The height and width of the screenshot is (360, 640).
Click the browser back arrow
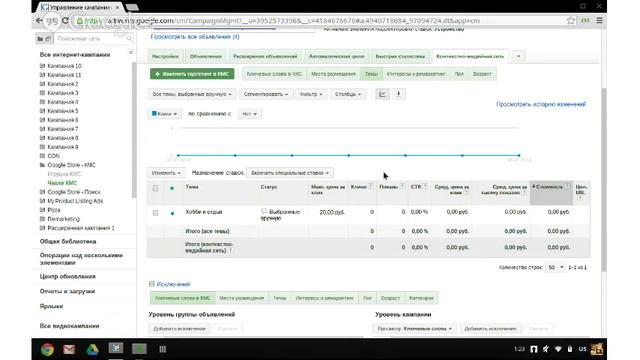pos(40,20)
